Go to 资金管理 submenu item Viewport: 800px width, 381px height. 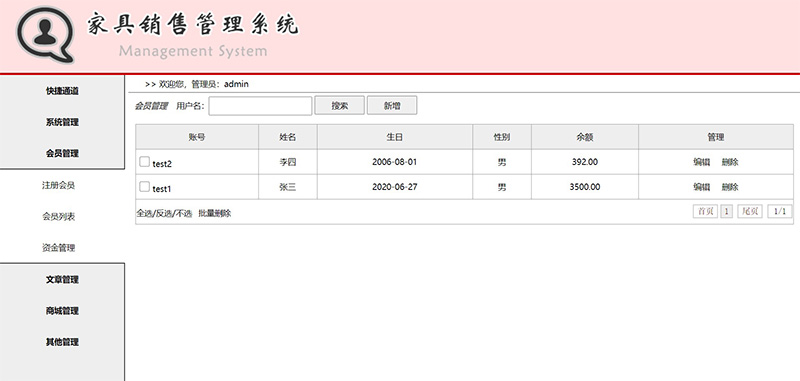click(x=58, y=248)
